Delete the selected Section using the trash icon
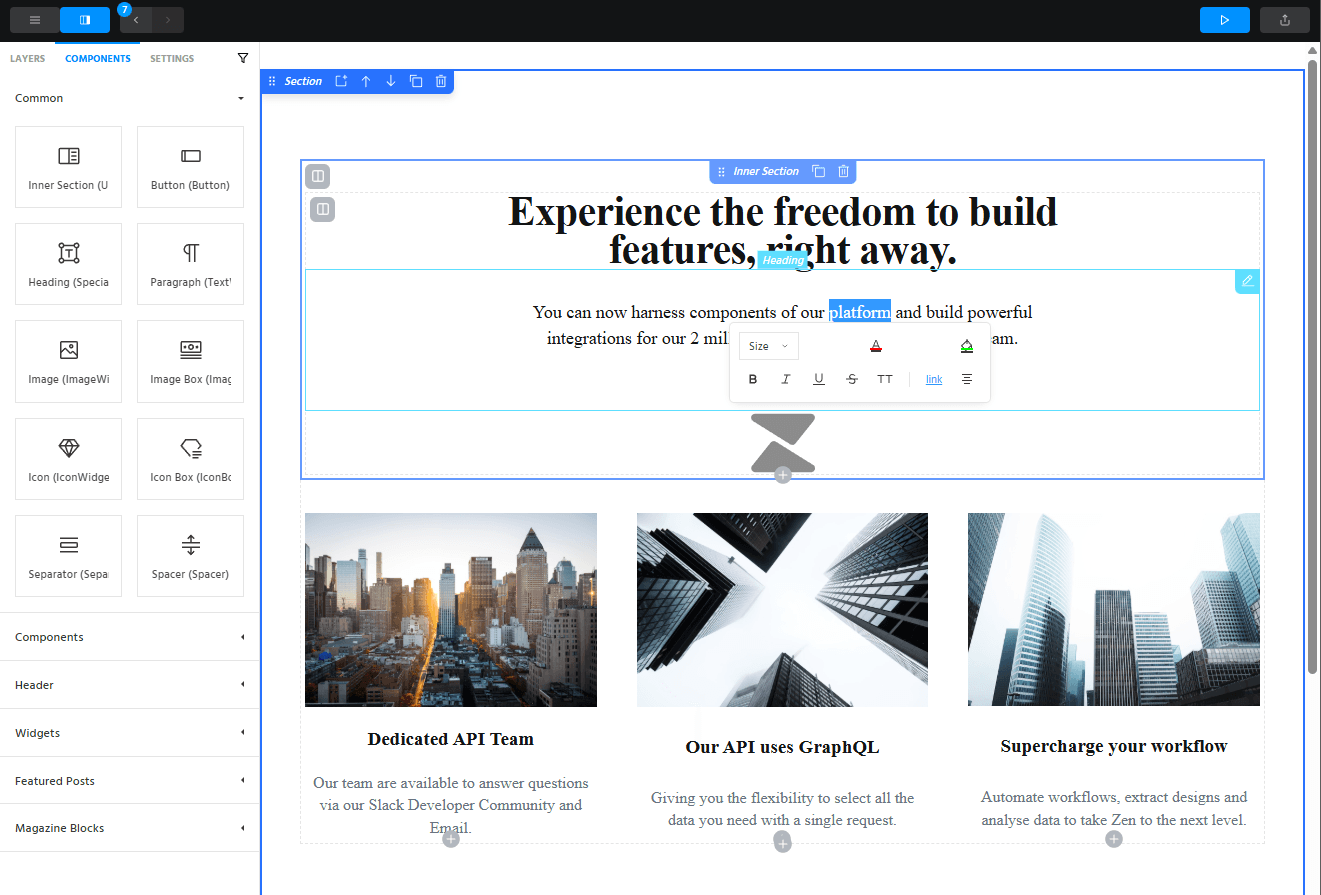This screenshot has width=1321, height=895. point(441,81)
